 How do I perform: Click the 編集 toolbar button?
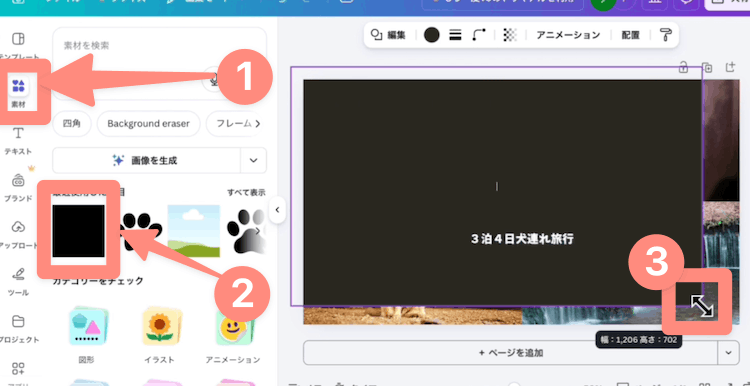pos(389,35)
